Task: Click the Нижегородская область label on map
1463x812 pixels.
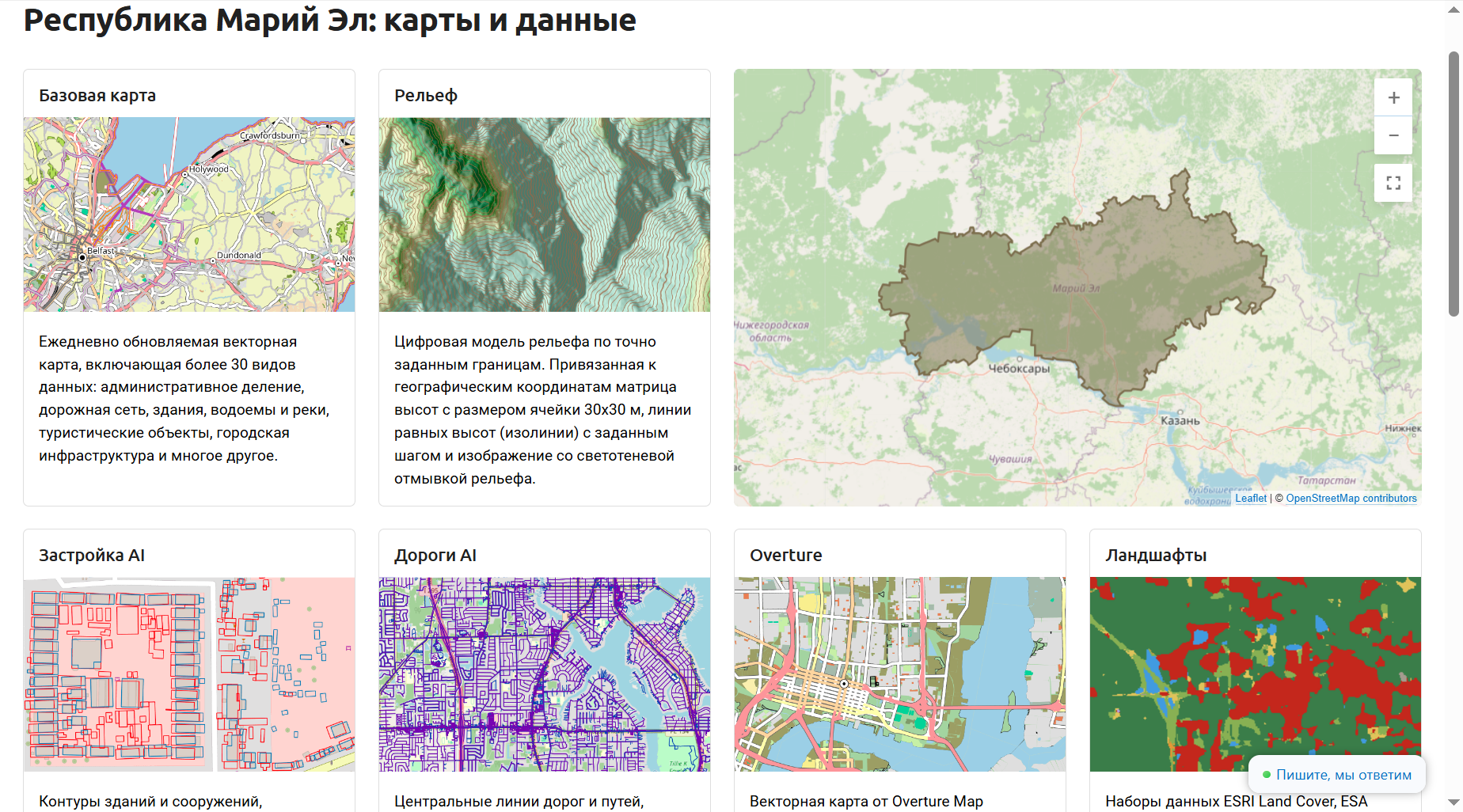Action: [x=771, y=332]
